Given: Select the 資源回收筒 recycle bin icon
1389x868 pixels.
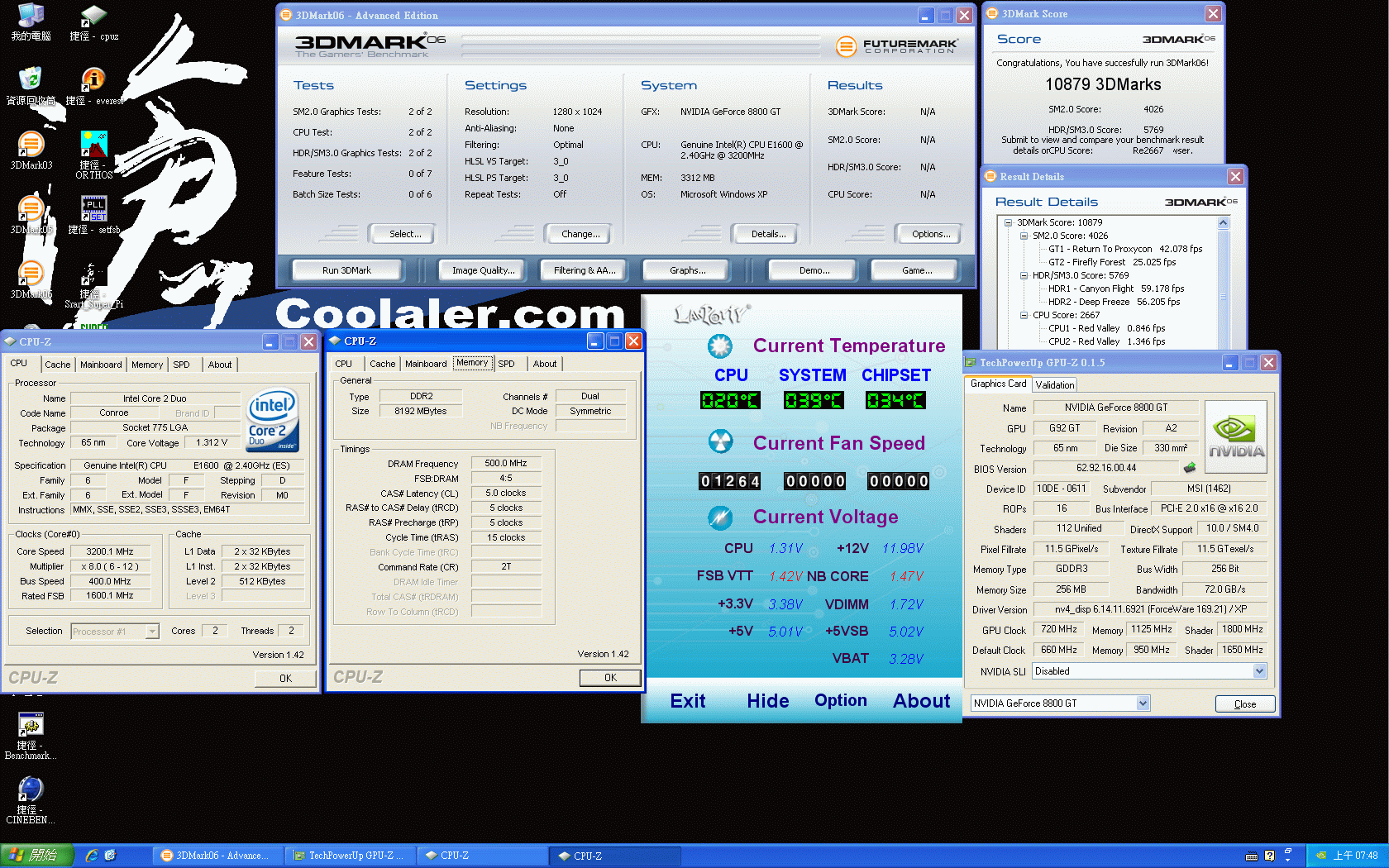Looking at the screenshot, I should click(x=31, y=86).
